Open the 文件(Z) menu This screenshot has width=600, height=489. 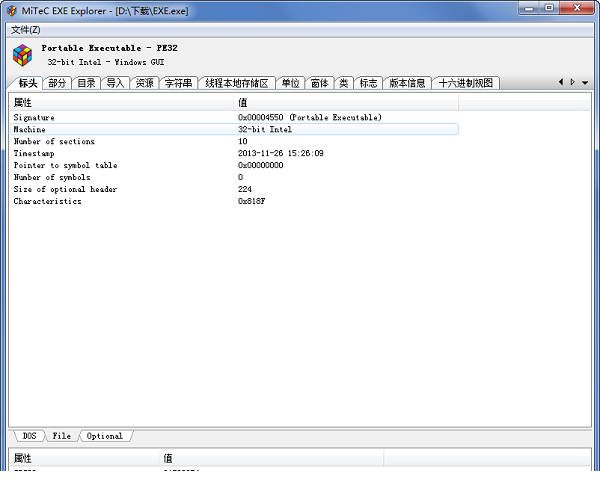(25, 30)
